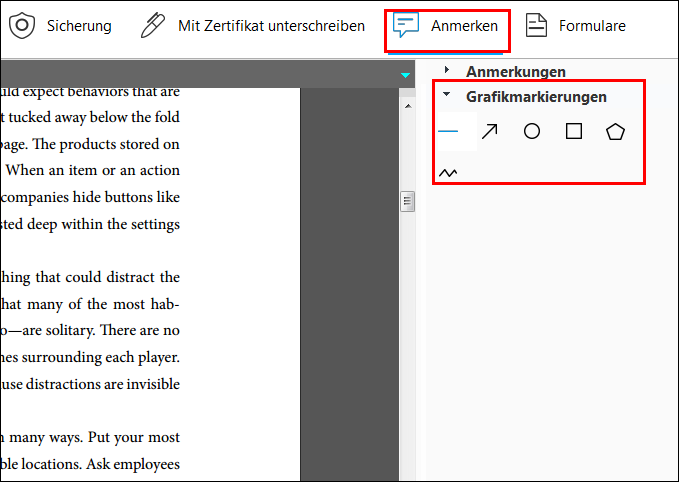Collapse the Grafikmarkierungen section

pos(447,94)
